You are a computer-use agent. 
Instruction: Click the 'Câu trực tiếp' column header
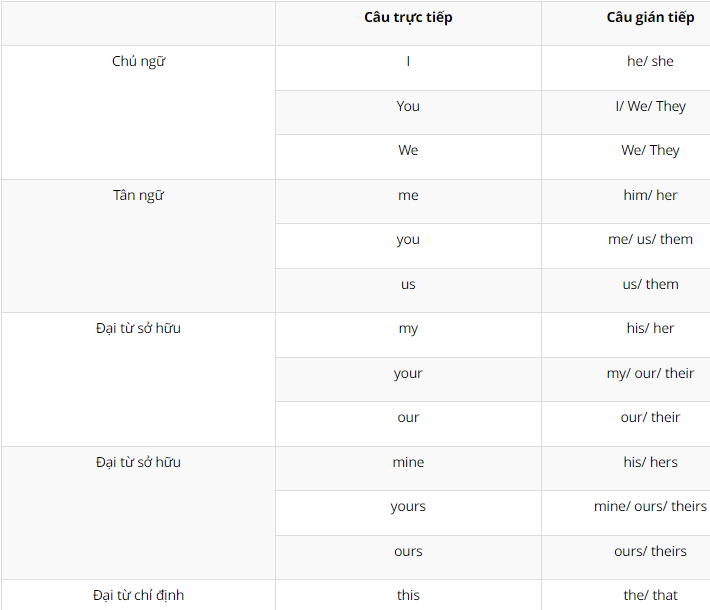[x=408, y=18]
